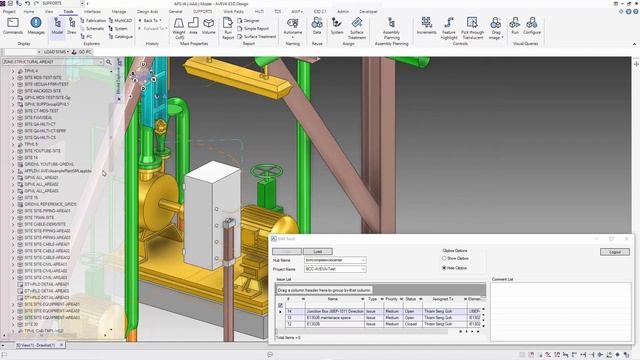The width and height of the screenshot is (640, 360).
Task: Expand the SITE CABLE-DEMOSITE tree node
Action: click(13, 224)
